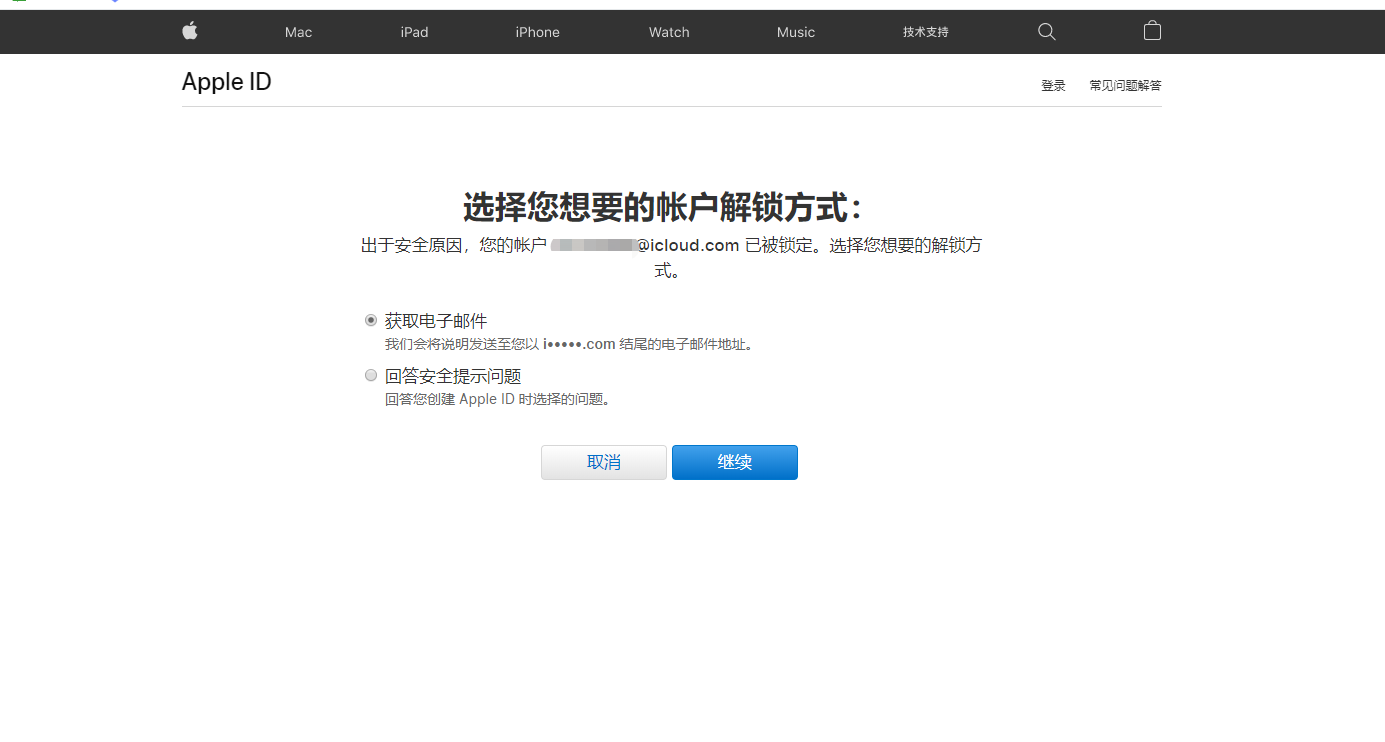
Task: Click the Apple logo in navigation bar
Action: coord(190,31)
